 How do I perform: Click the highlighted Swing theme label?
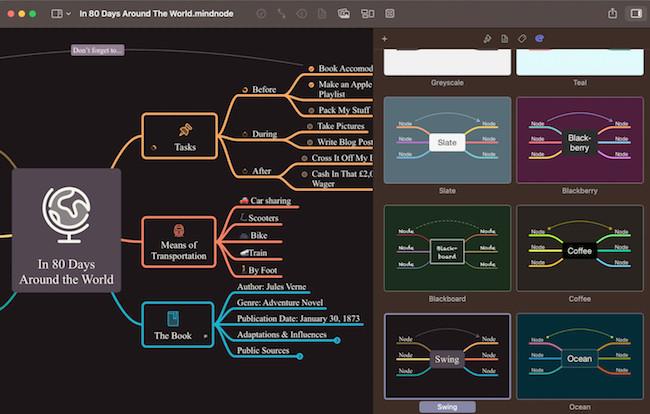447,407
